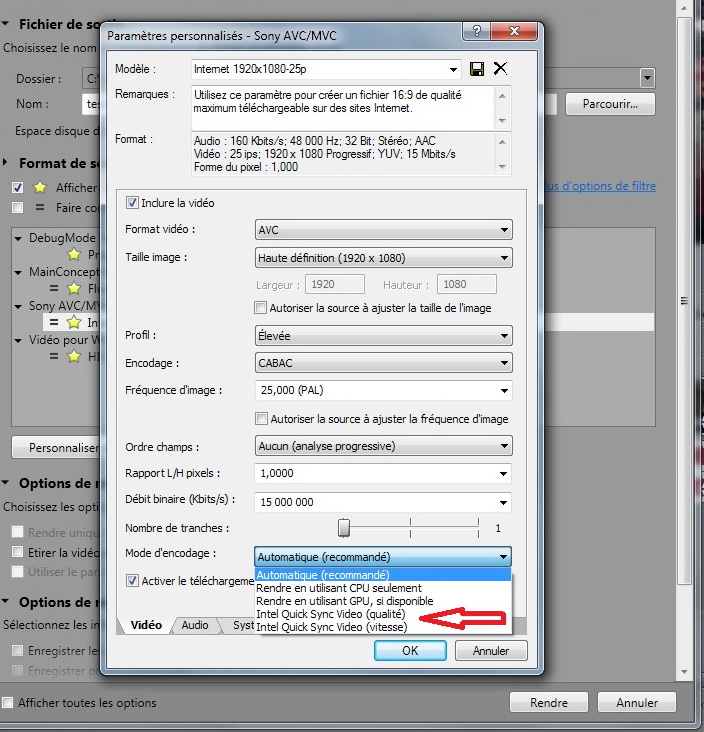This screenshot has height=732, width=704.
Task: Open Ordre champs dropdown
Action: click(x=383, y=446)
